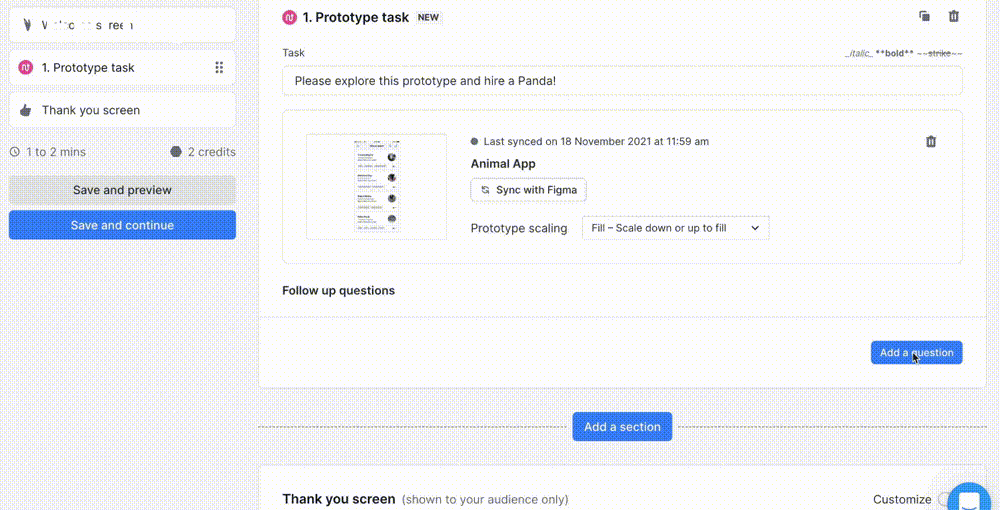Open the Prototype scaling dropdown

[675, 228]
